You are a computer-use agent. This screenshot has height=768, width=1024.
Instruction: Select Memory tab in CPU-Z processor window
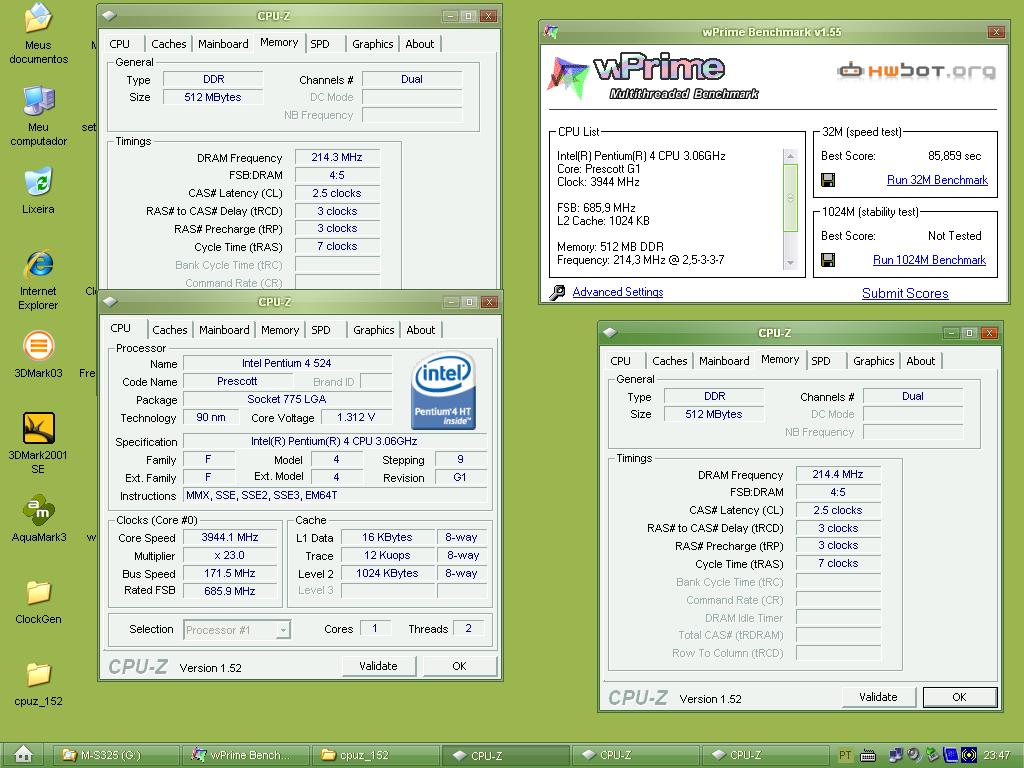[280, 330]
